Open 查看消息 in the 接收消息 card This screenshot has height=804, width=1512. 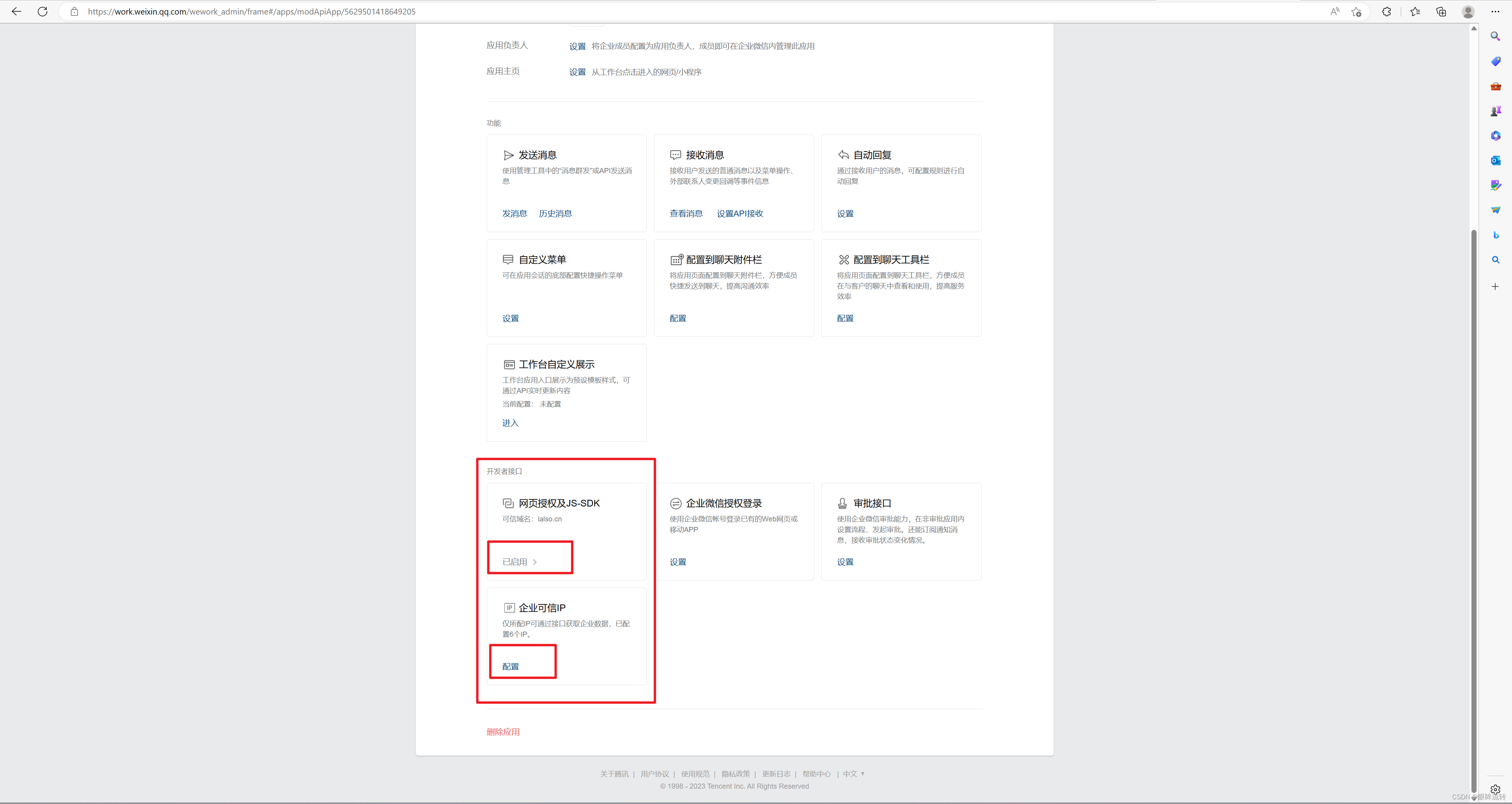coord(686,213)
